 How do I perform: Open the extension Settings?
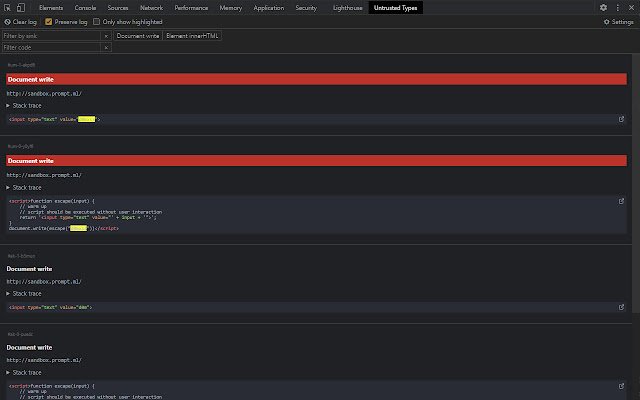click(x=618, y=22)
